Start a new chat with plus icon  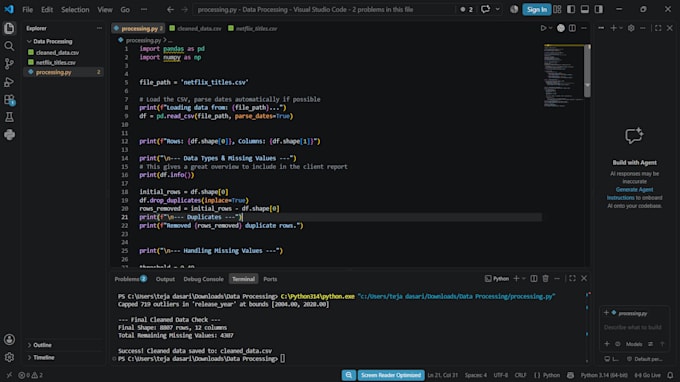pos(613,28)
